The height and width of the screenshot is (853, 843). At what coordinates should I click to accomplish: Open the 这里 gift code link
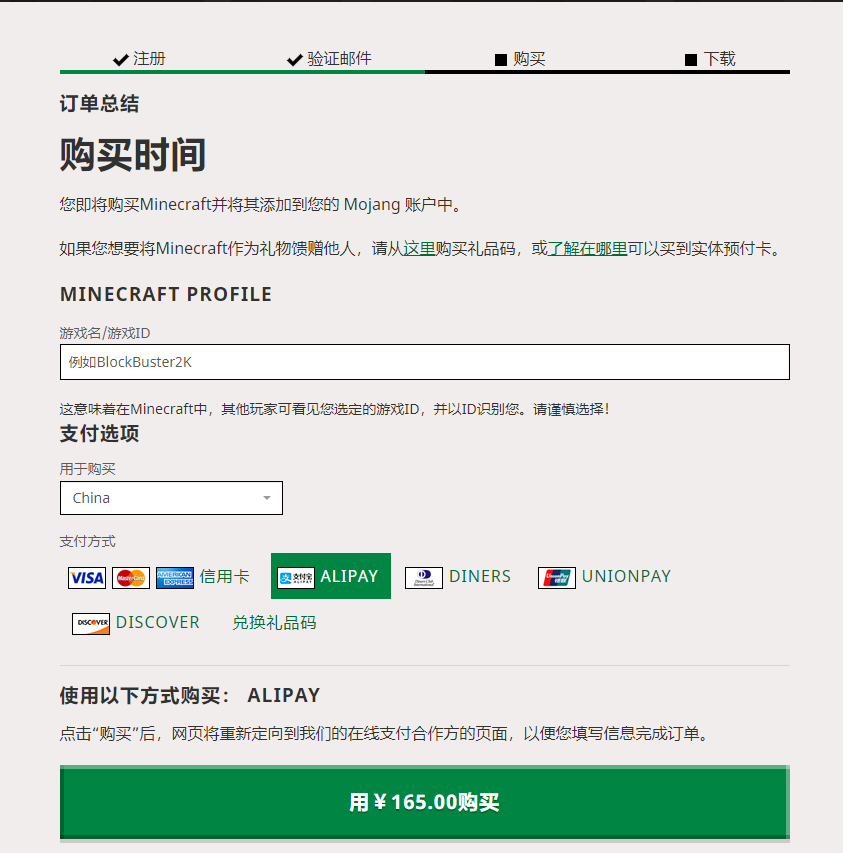419,249
